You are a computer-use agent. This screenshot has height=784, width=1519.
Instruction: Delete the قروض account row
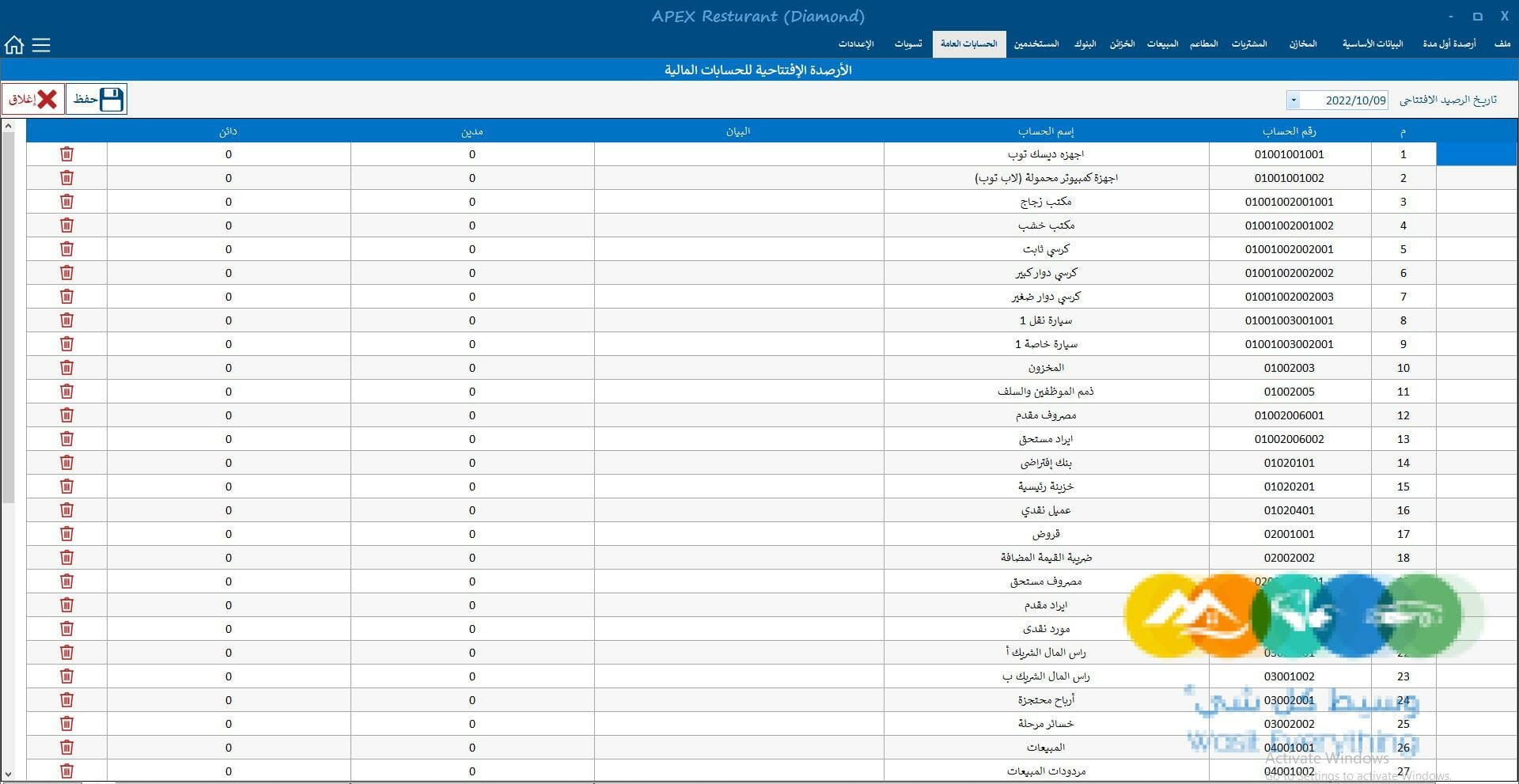coord(66,533)
